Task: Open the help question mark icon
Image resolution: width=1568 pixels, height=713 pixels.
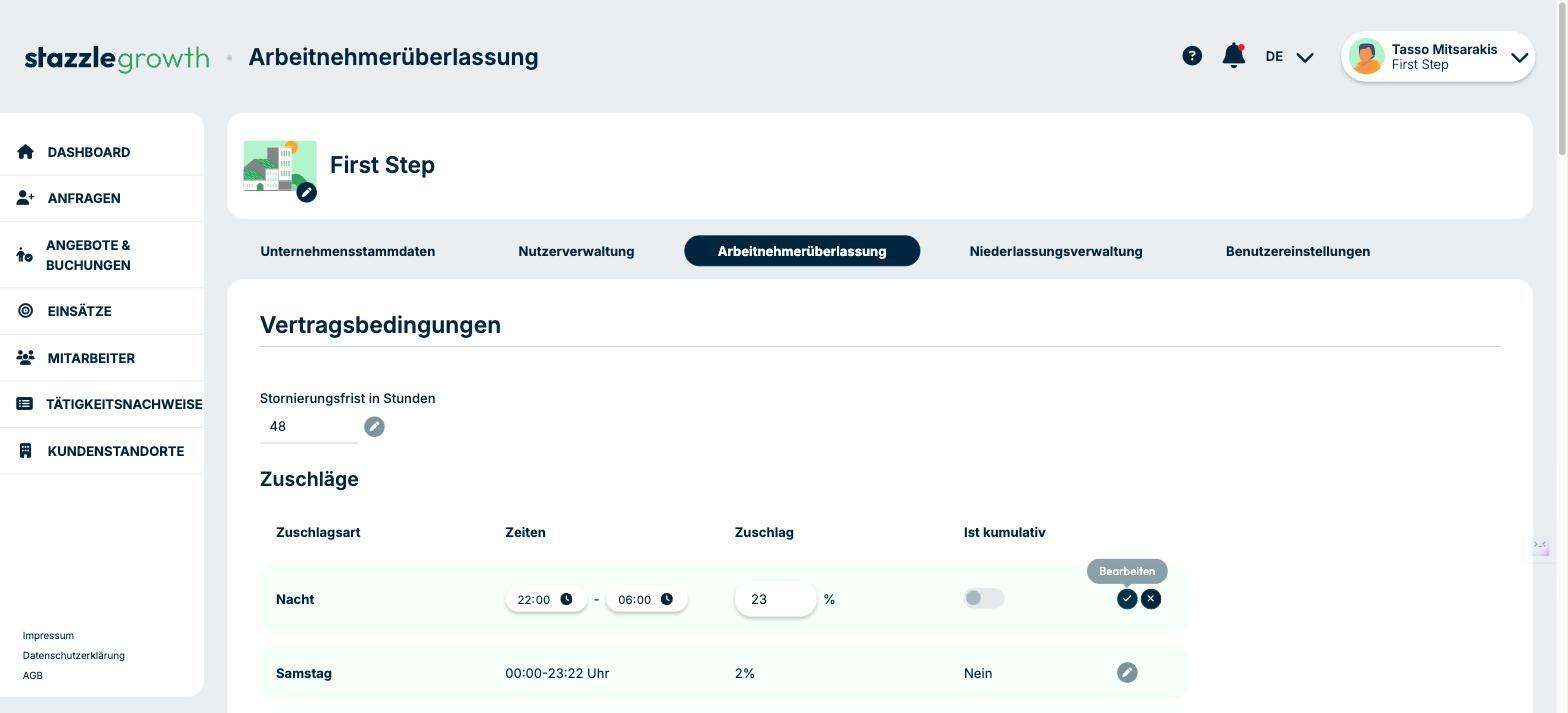Action: point(1192,56)
